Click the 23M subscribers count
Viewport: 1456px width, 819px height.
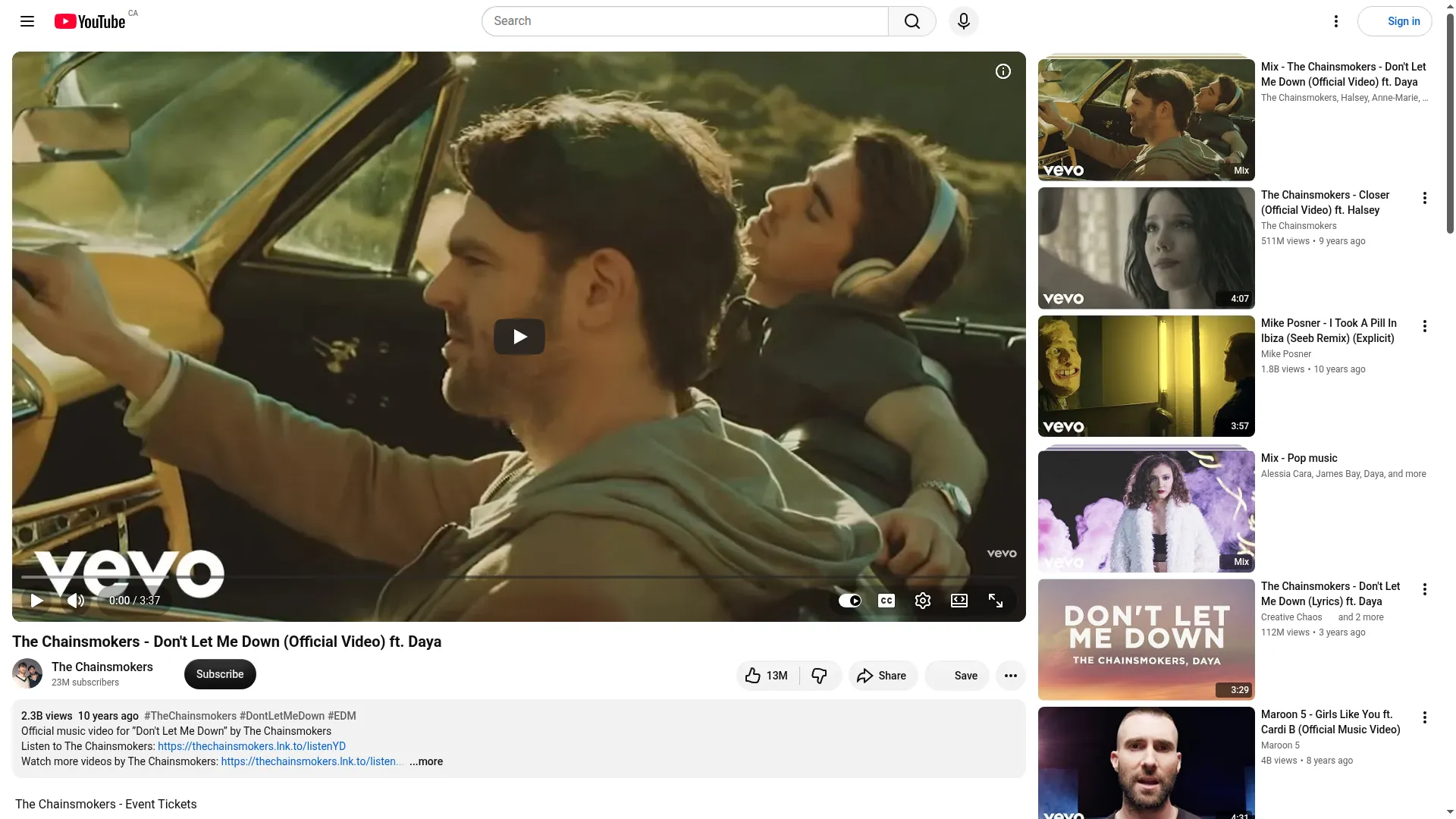(x=86, y=682)
